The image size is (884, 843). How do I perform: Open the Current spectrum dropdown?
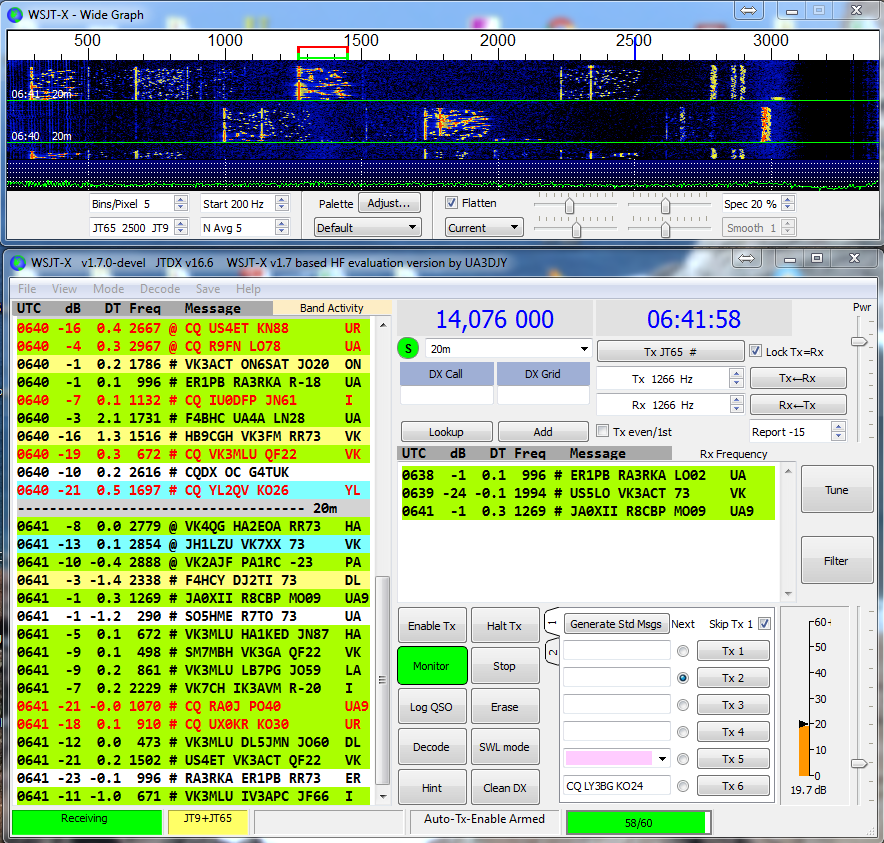[x=484, y=227]
